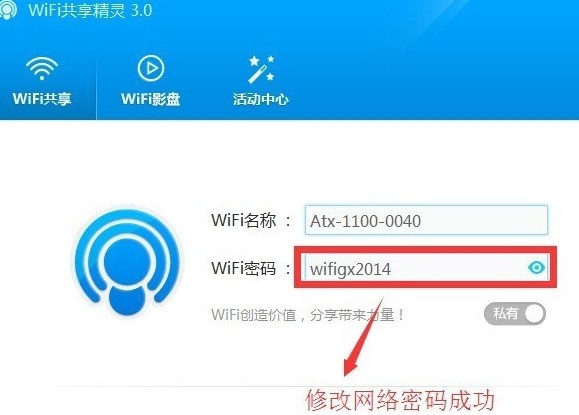This screenshot has height=415, width=579.
Task: Click the slogan text WiFi创造价值
Action: (254, 315)
